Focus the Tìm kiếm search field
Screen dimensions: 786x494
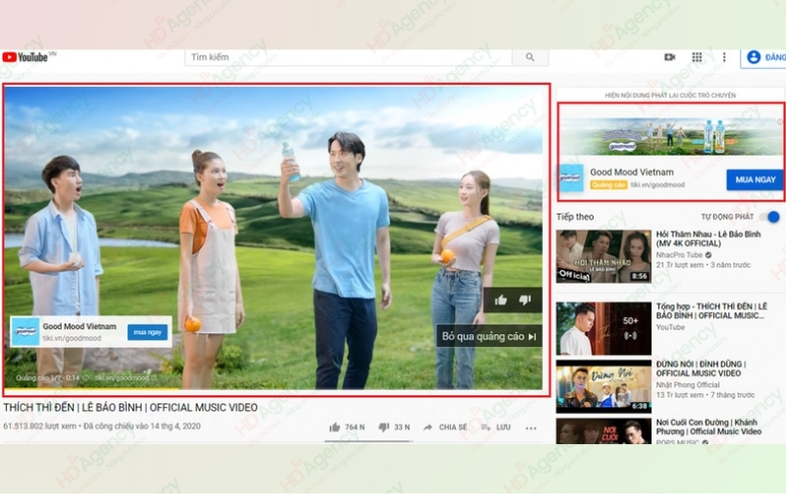click(348, 57)
